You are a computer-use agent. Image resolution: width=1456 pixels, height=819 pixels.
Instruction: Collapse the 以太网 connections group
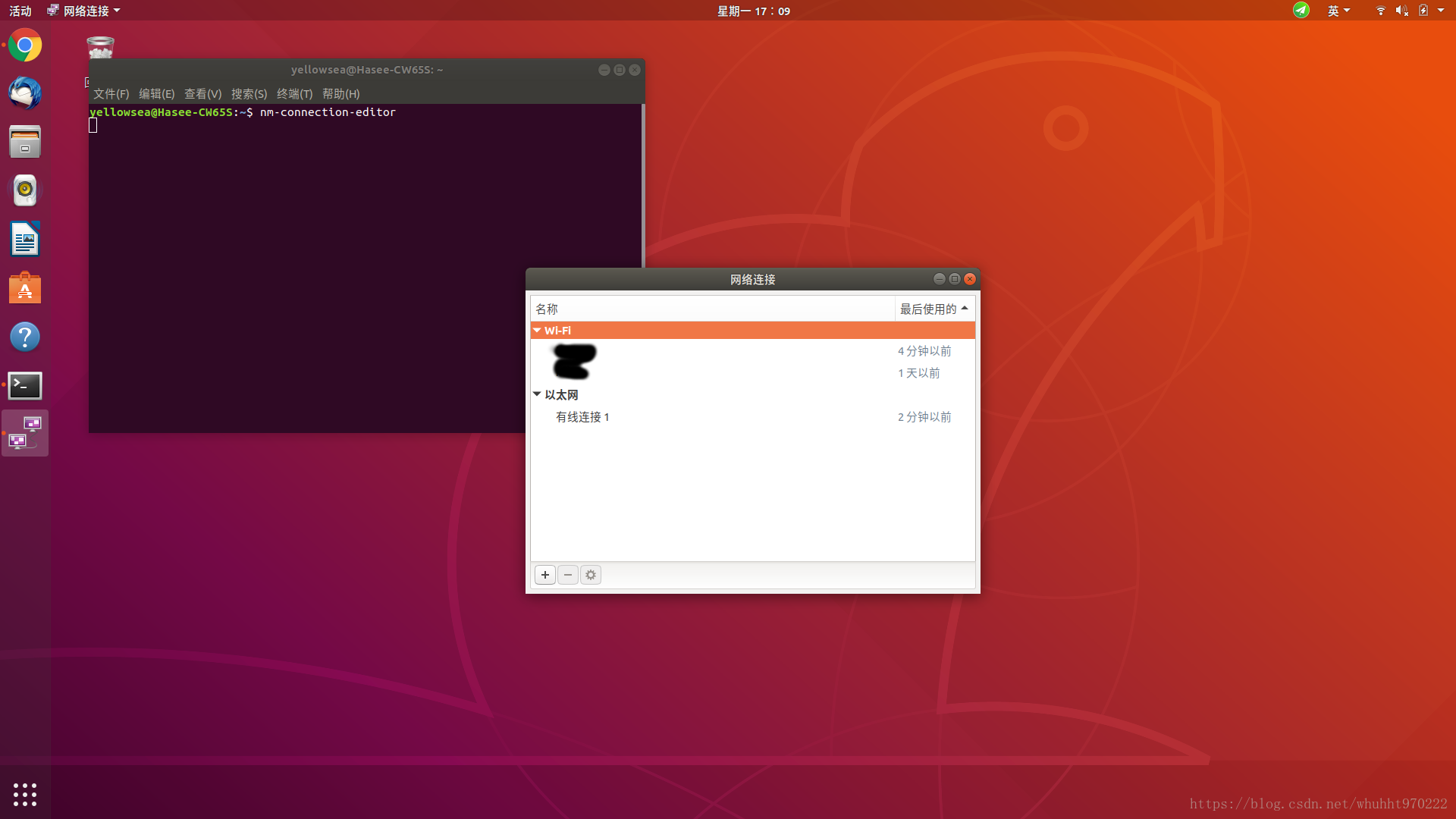click(x=537, y=394)
